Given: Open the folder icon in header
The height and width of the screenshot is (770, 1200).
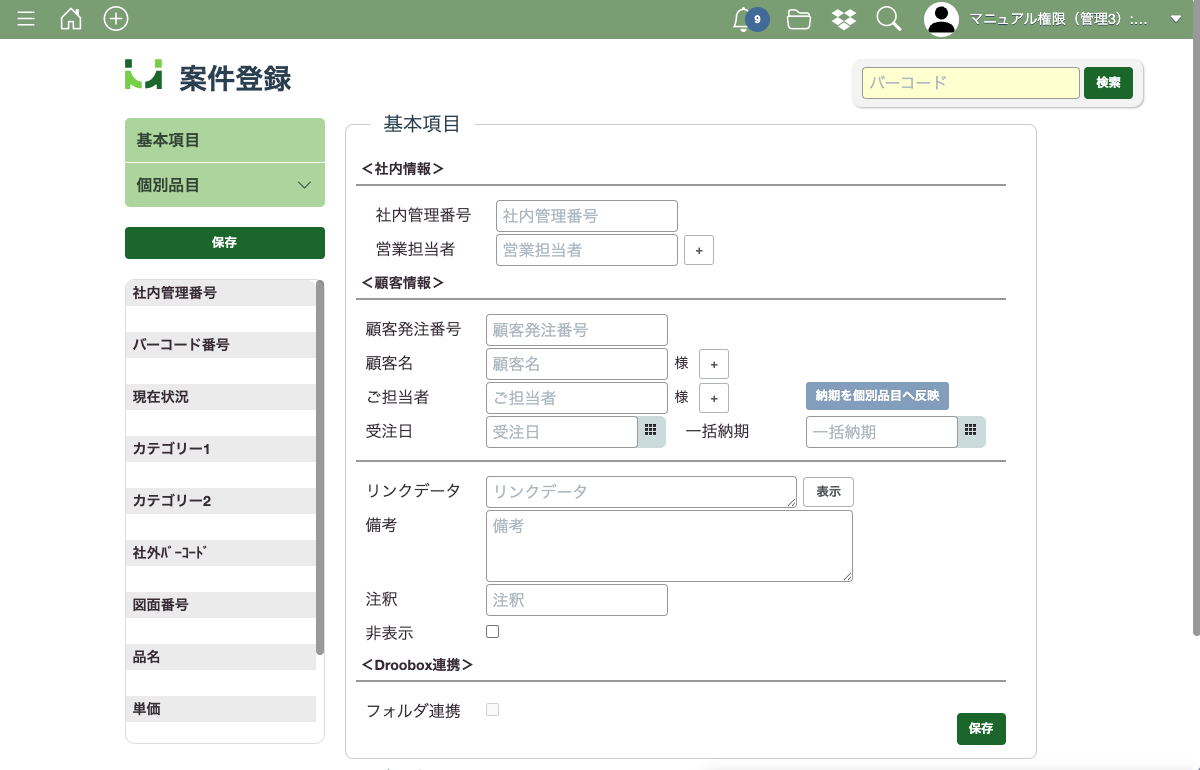Looking at the screenshot, I should coord(799,19).
